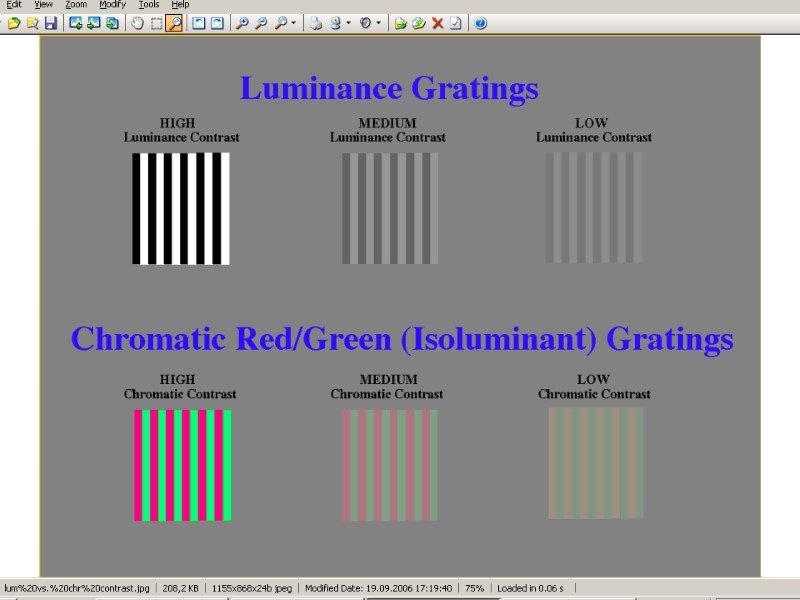Expand the zoom level dropdown arrow

(x=293, y=23)
